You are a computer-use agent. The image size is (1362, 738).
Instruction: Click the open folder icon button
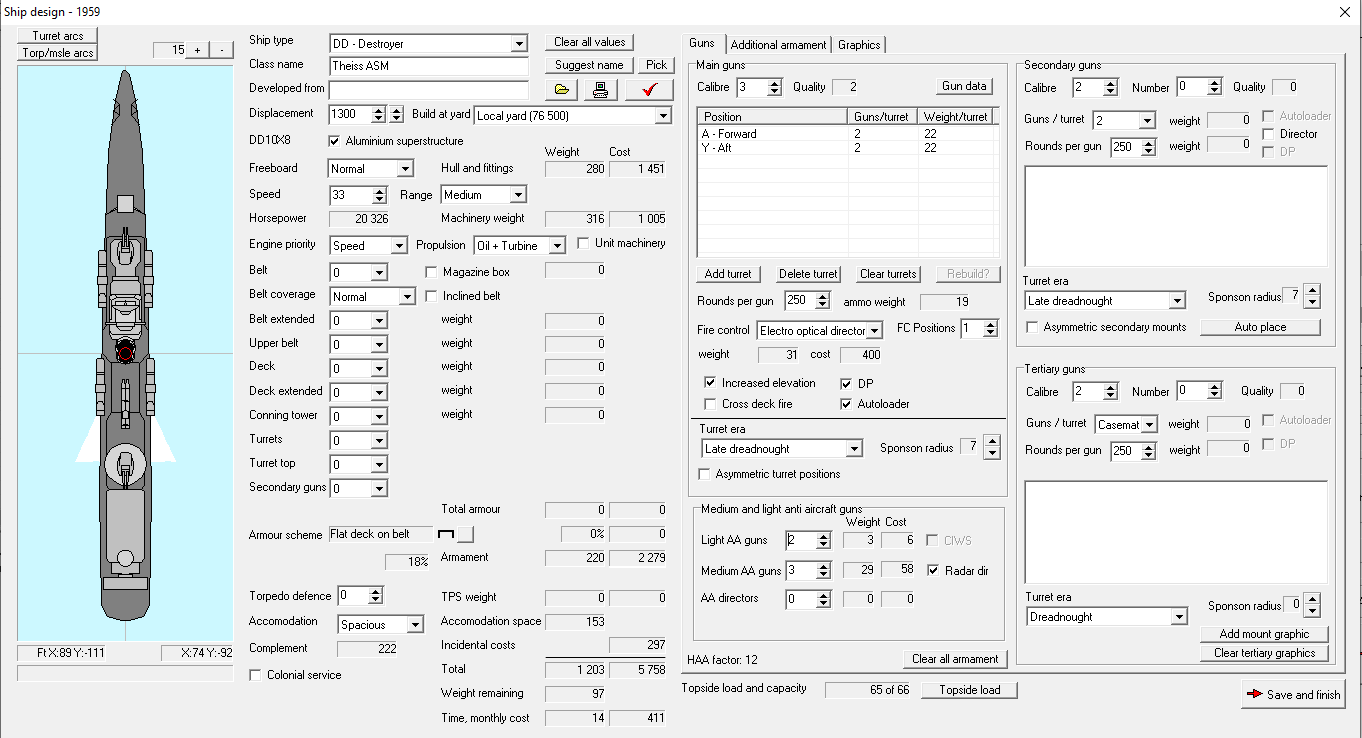[x=562, y=90]
